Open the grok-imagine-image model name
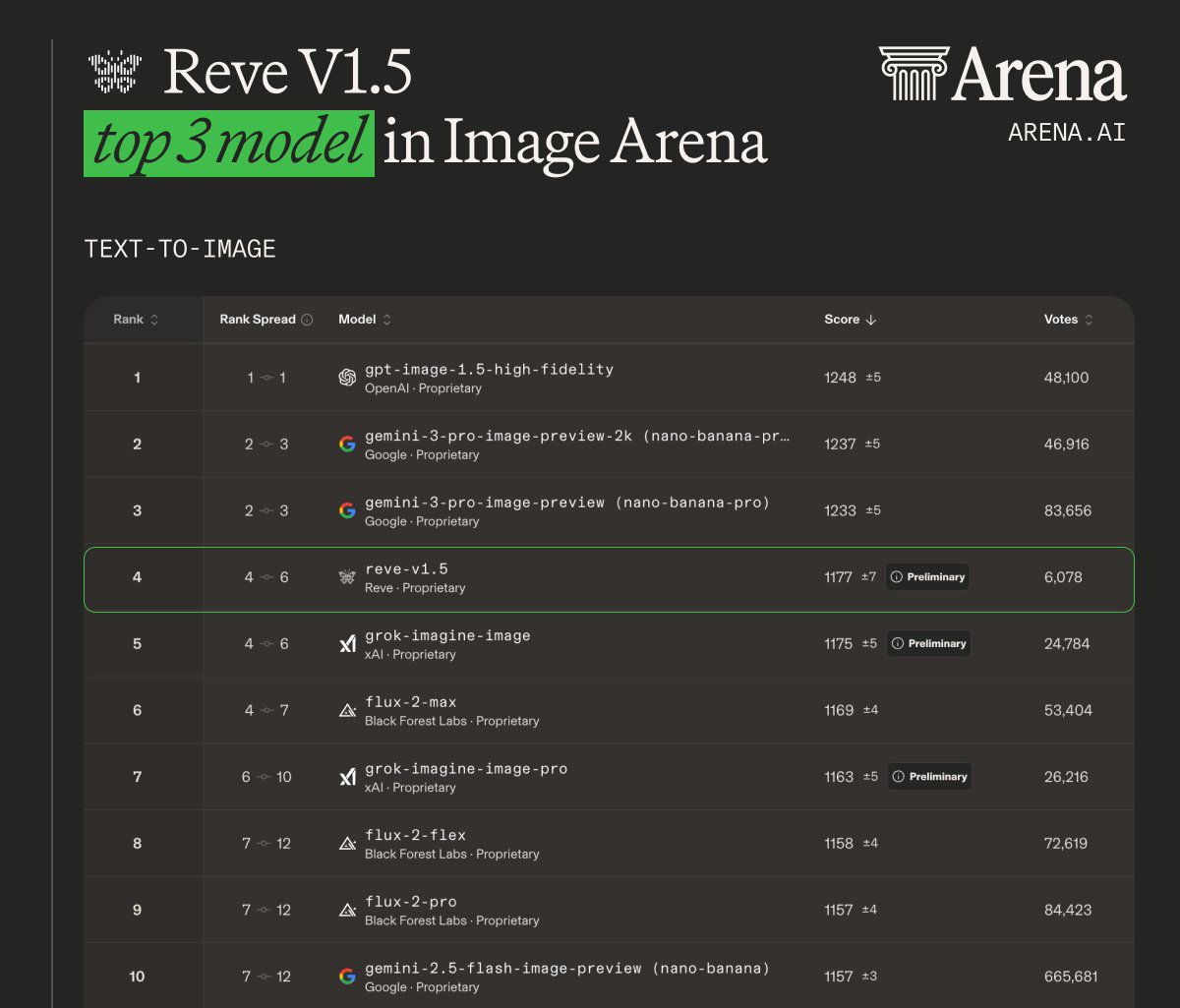The height and width of the screenshot is (1008, 1180). [x=447, y=635]
